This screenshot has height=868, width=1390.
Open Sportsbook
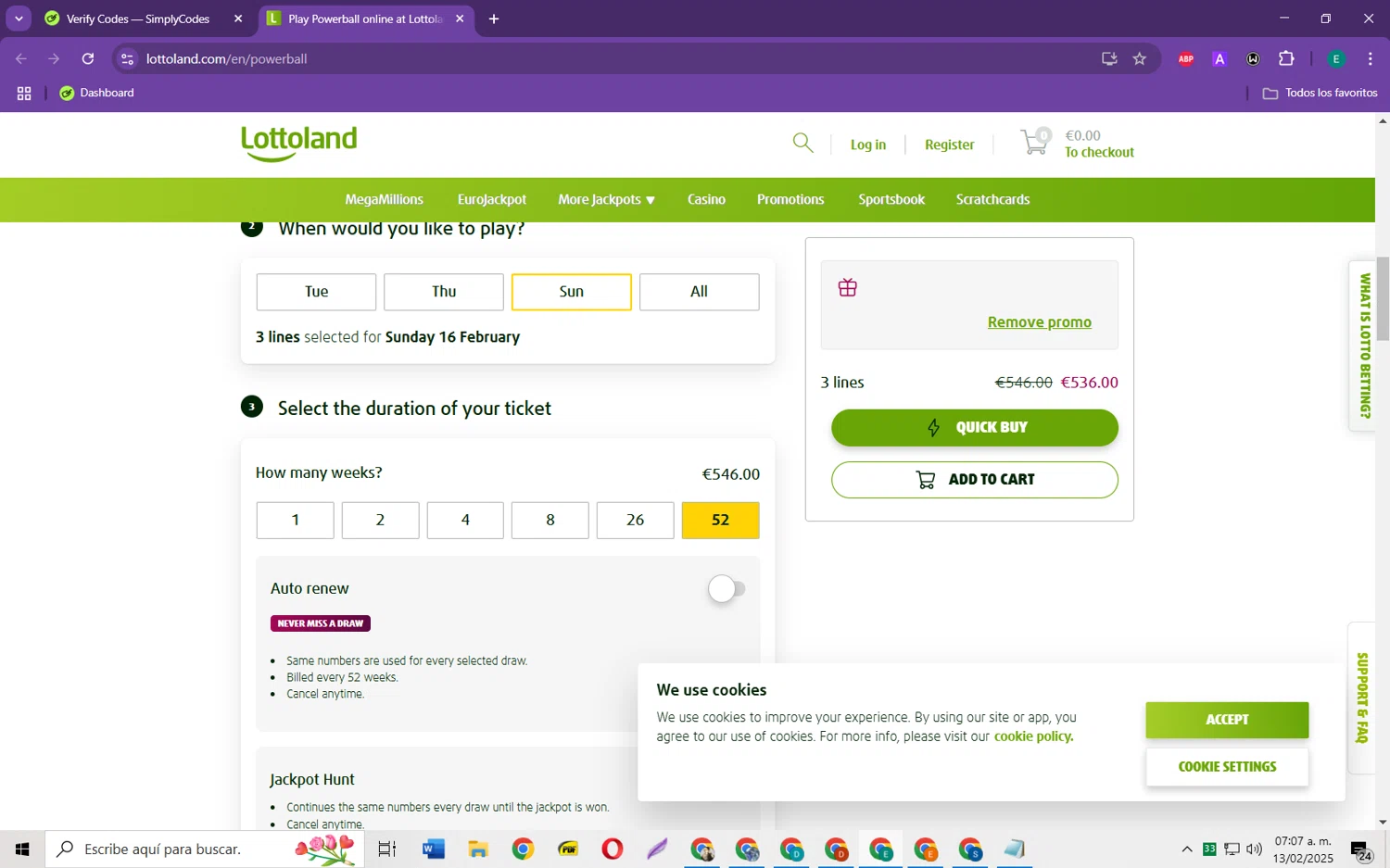pos(891,199)
